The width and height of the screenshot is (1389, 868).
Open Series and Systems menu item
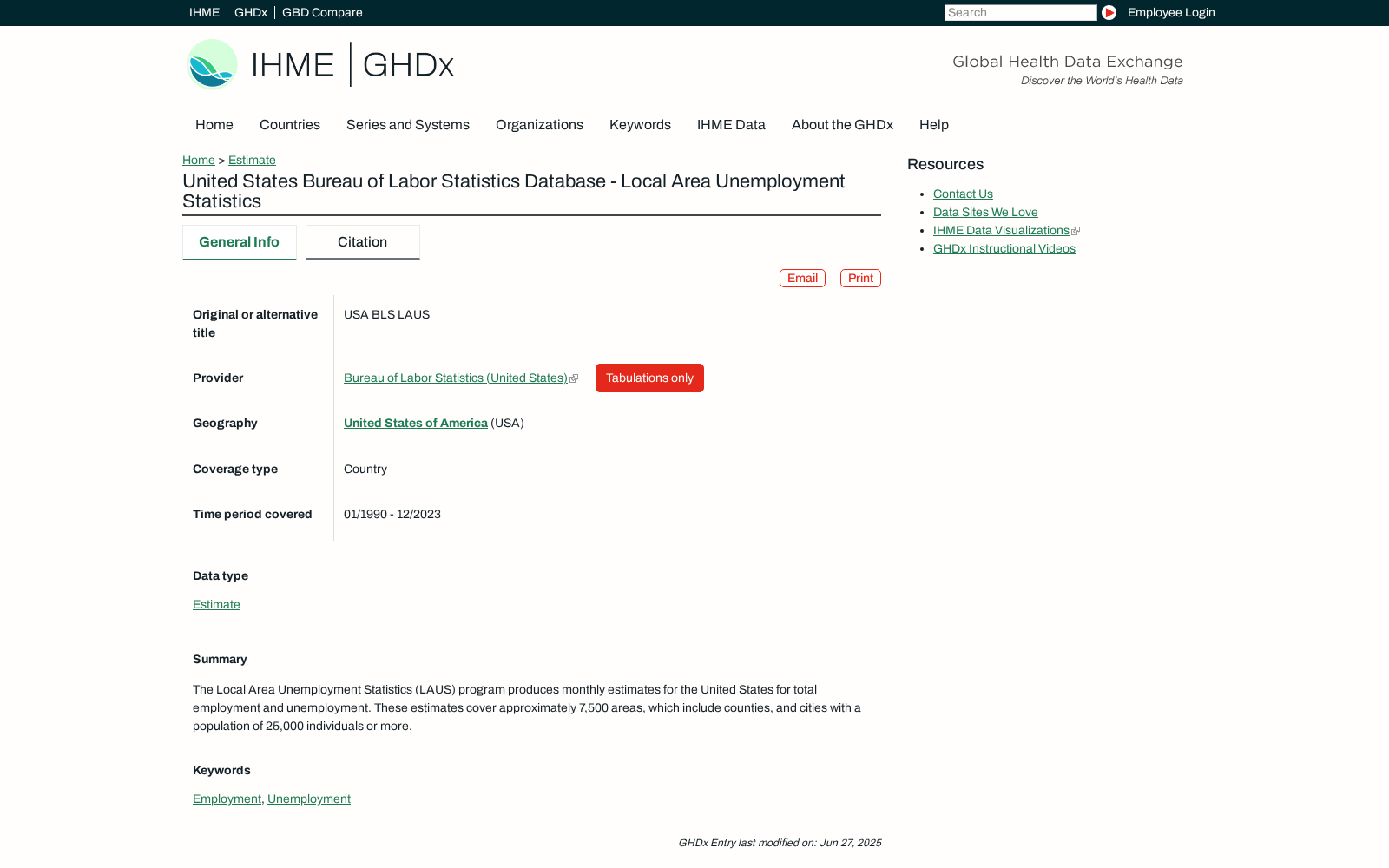click(408, 125)
